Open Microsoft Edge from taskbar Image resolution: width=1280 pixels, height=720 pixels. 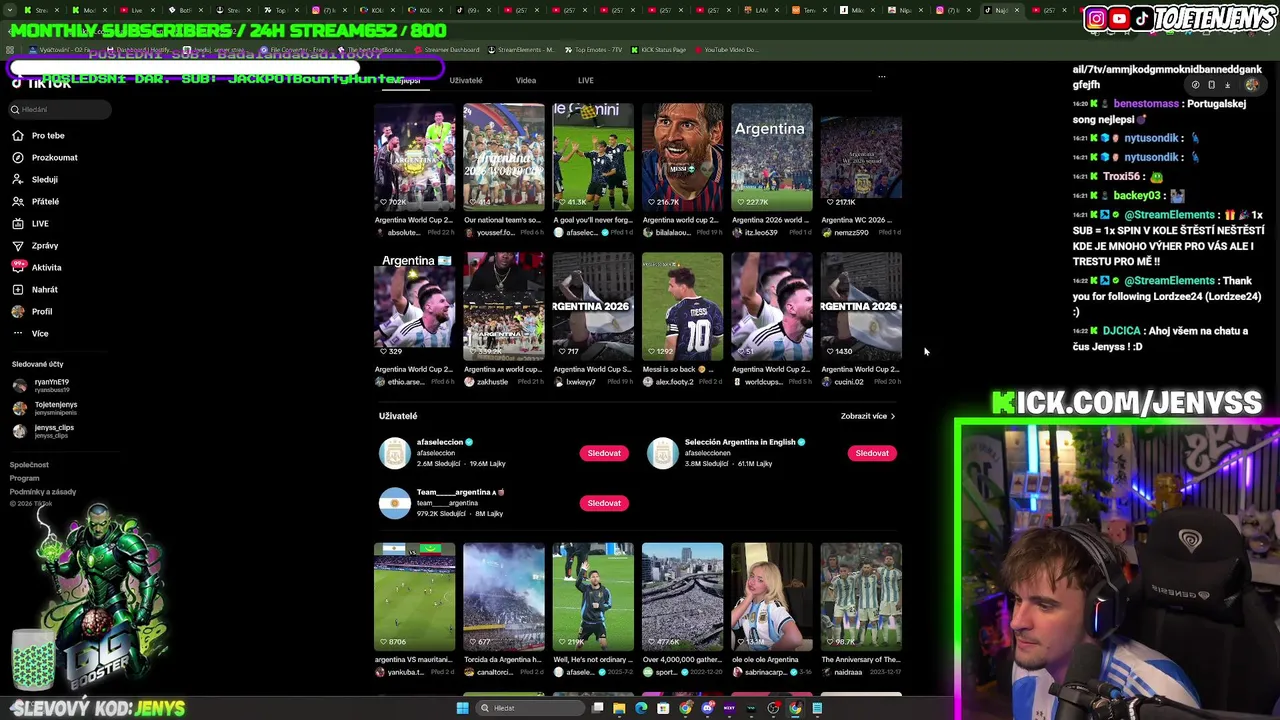(641, 708)
